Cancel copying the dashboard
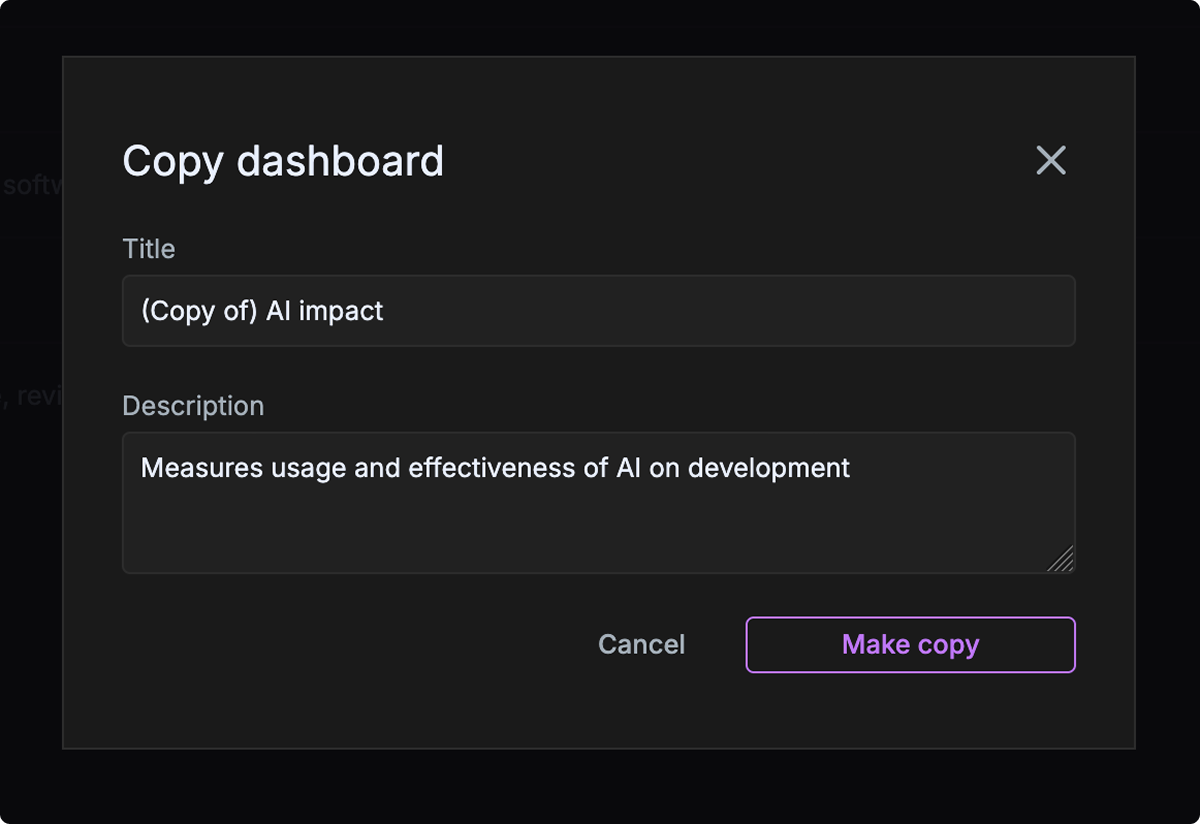The width and height of the screenshot is (1200, 824). 641,644
